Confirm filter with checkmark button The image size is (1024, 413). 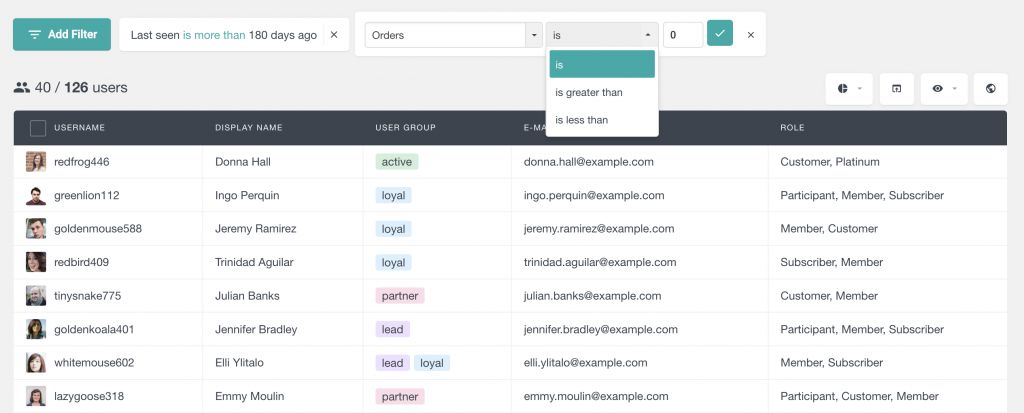[x=720, y=33]
